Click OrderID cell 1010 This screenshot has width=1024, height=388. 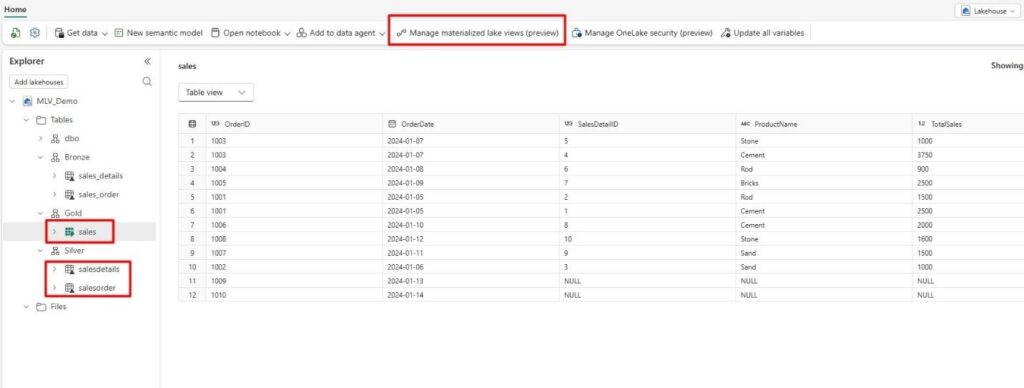[x=294, y=295]
